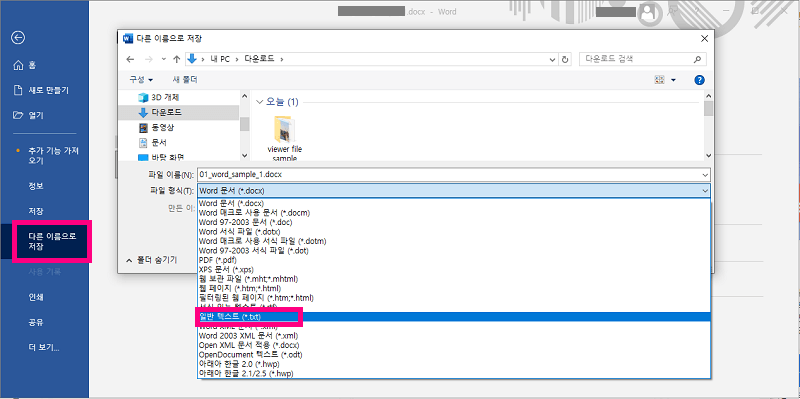Click the dialog back navigation arrow
This screenshot has width=800, height=399.
click(x=130, y=59)
